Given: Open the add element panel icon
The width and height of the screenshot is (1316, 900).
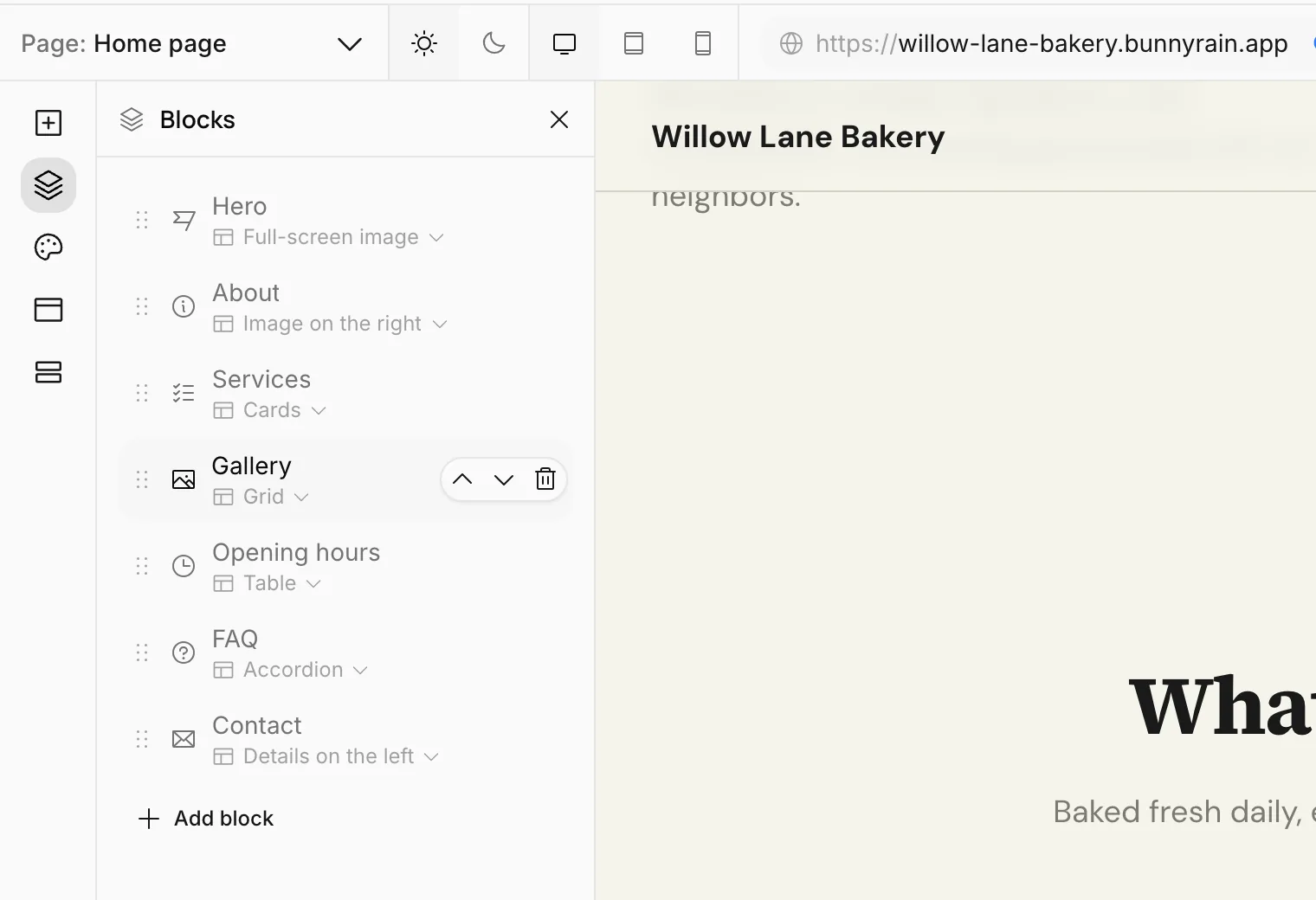Looking at the screenshot, I should tap(48, 123).
